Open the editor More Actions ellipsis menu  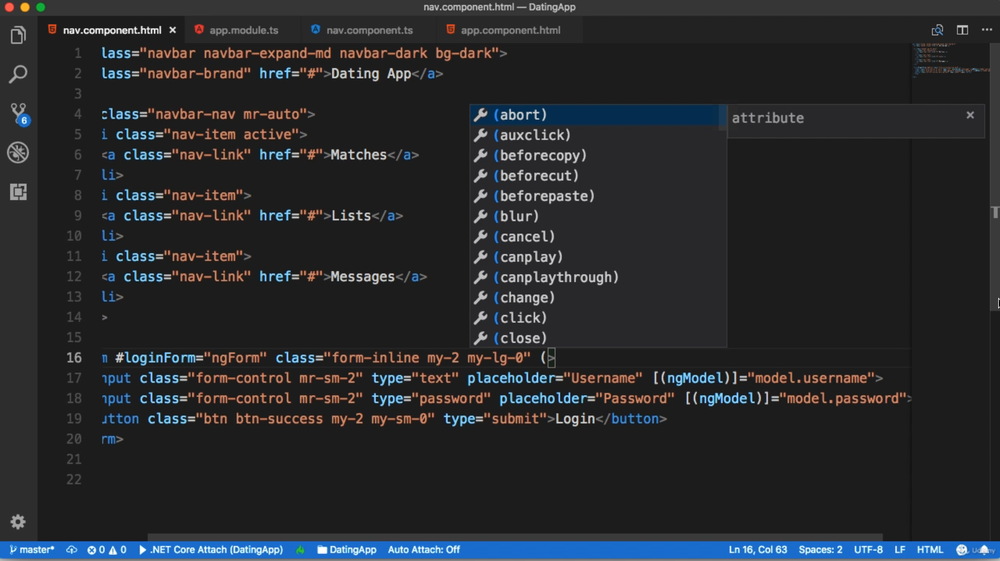(x=987, y=30)
